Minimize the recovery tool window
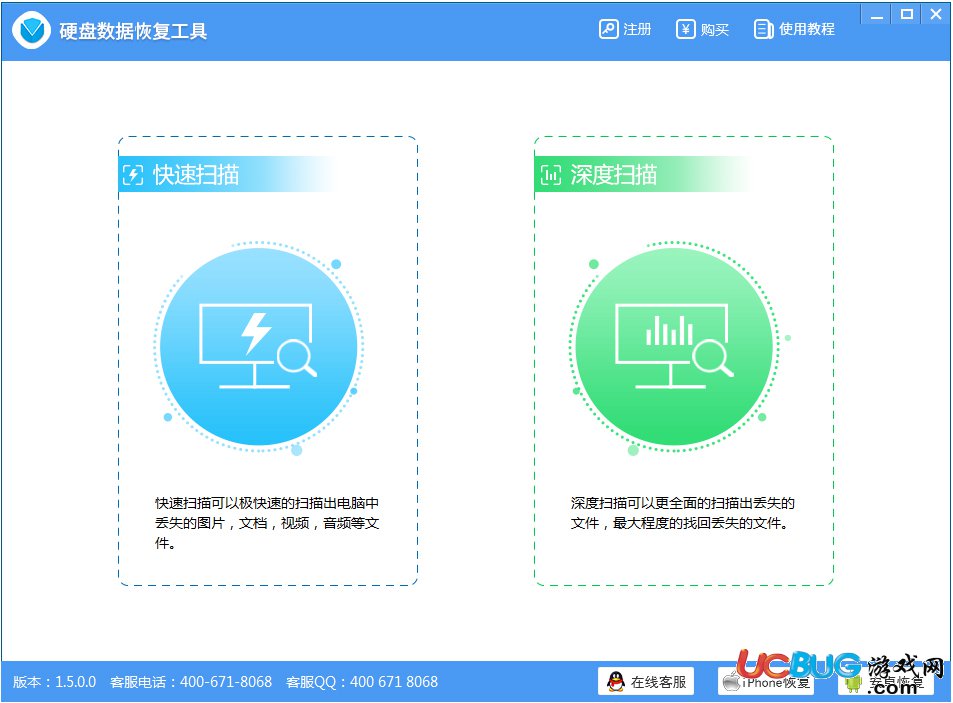Screen dimensions: 953x703 point(876,15)
